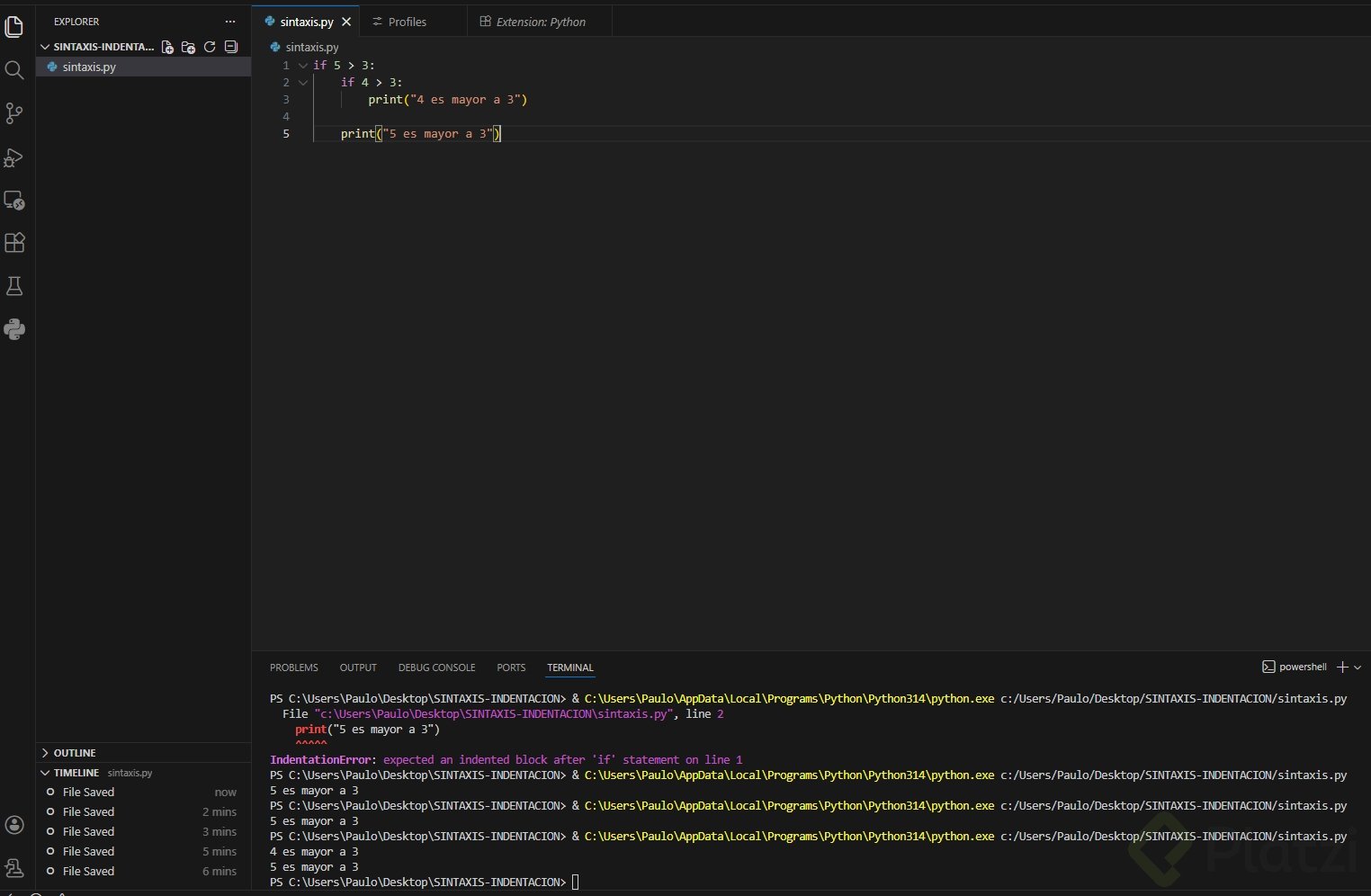Close the sintaxis.py editor tab

tap(346, 22)
